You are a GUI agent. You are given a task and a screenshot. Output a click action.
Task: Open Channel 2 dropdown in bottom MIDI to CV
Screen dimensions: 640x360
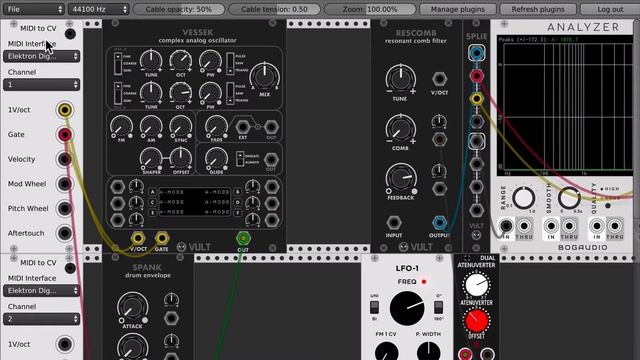[x=41, y=319]
